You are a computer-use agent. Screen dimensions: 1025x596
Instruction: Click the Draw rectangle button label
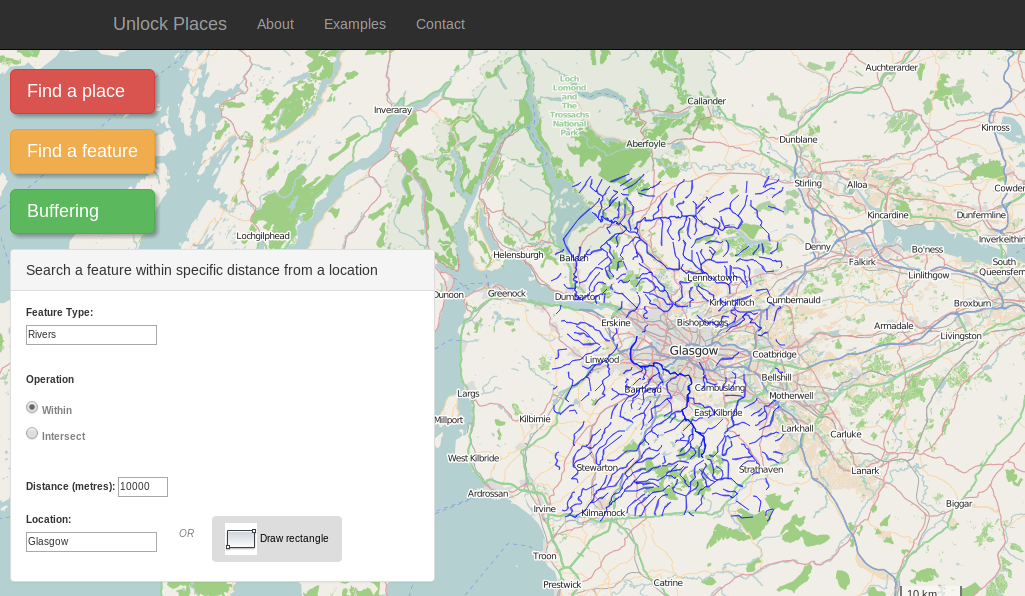pos(294,539)
